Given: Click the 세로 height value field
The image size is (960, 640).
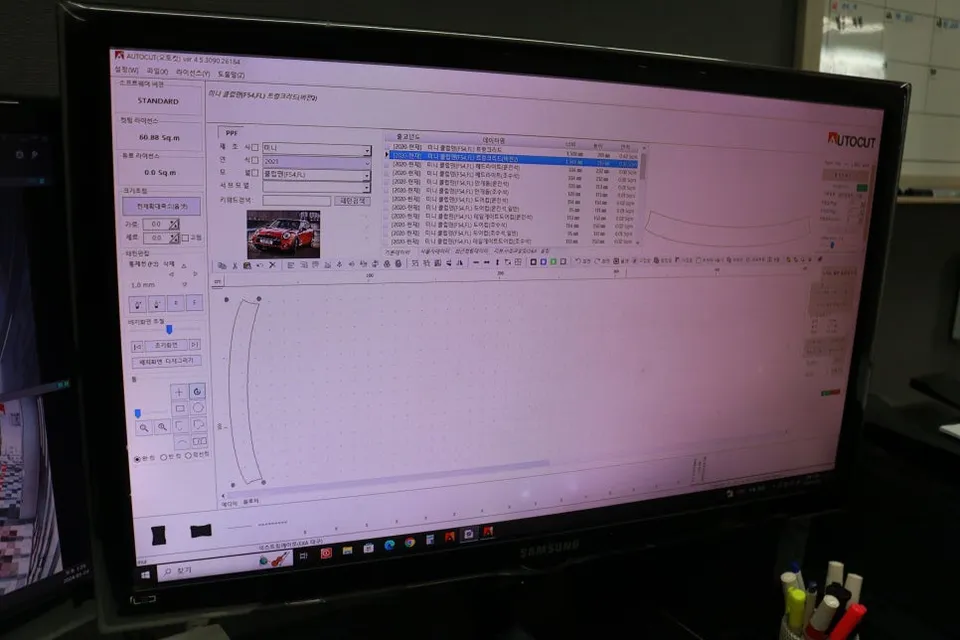Looking at the screenshot, I should pyautogui.click(x=156, y=238).
